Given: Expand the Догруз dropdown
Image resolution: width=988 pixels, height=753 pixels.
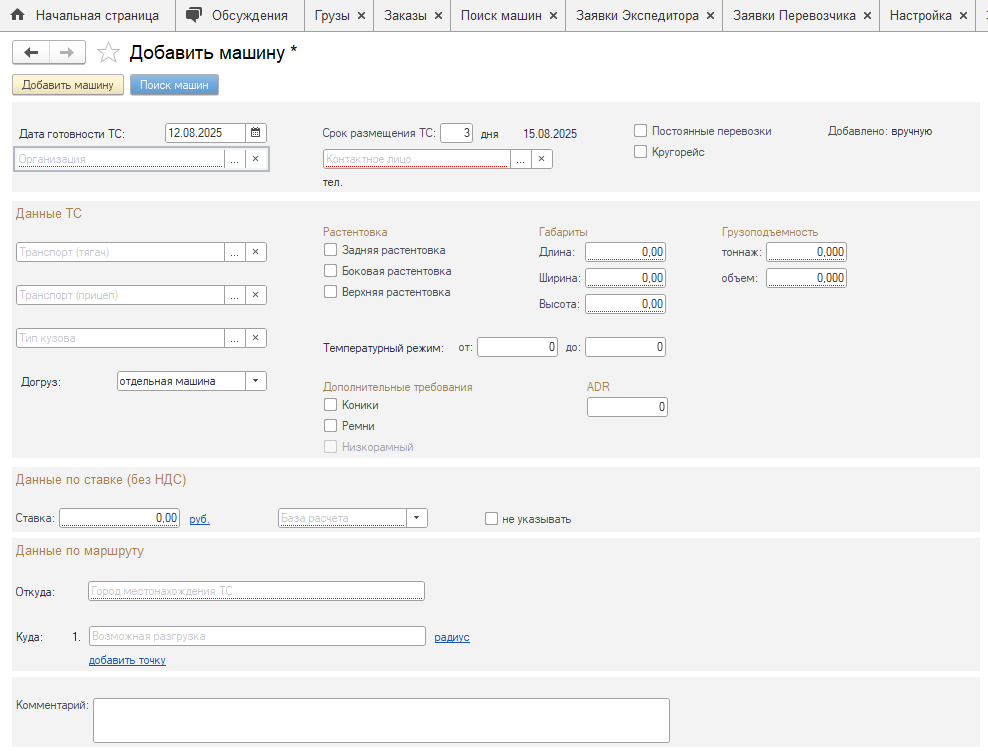Looking at the screenshot, I should click(256, 381).
